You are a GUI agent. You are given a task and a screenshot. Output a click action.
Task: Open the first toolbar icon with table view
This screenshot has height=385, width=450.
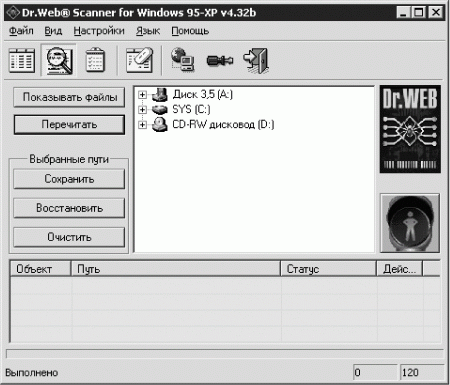(22, 60)
